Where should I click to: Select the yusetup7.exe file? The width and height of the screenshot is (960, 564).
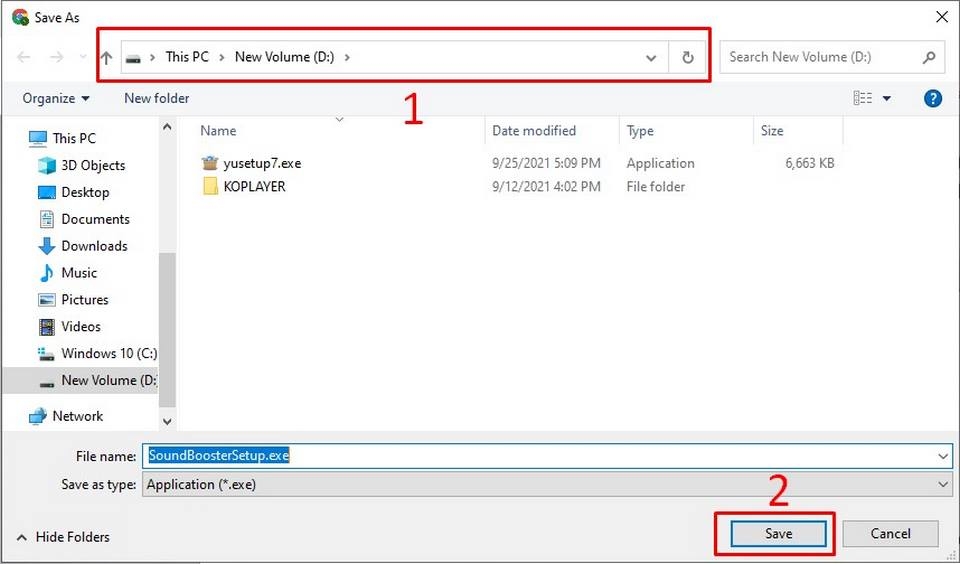[x=262, y=163]
